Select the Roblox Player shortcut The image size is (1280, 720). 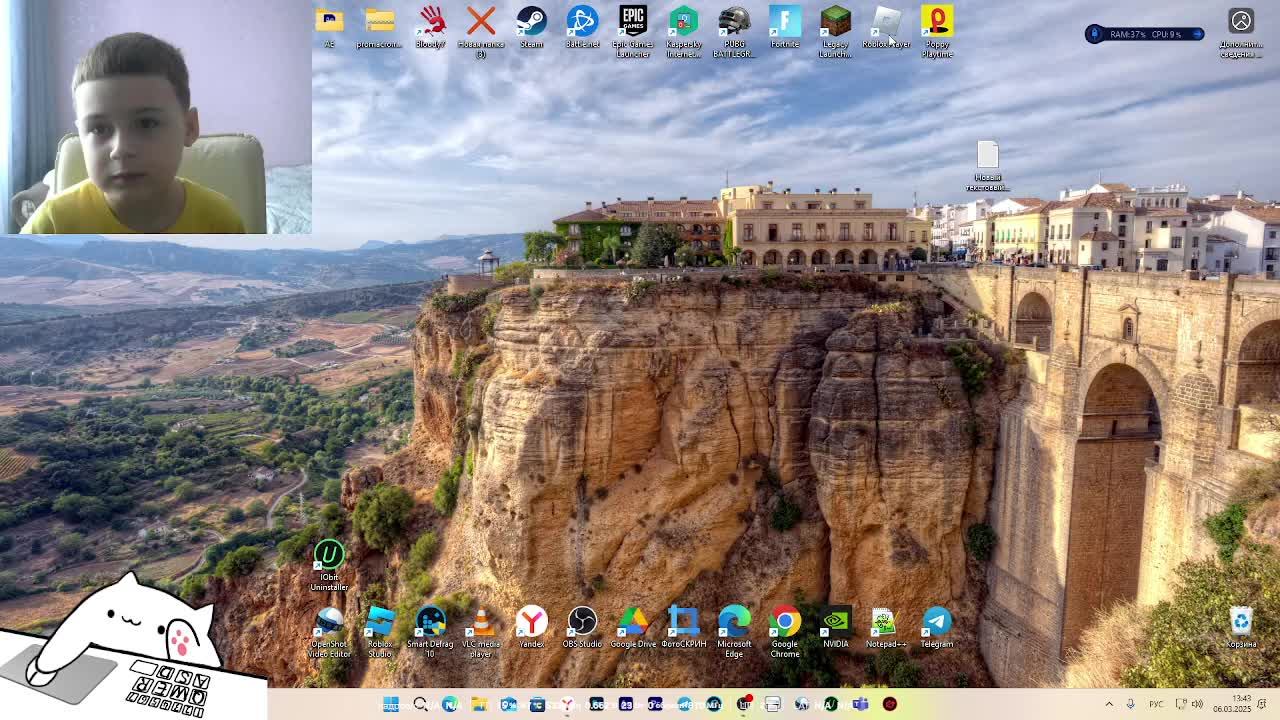(887, 28)
